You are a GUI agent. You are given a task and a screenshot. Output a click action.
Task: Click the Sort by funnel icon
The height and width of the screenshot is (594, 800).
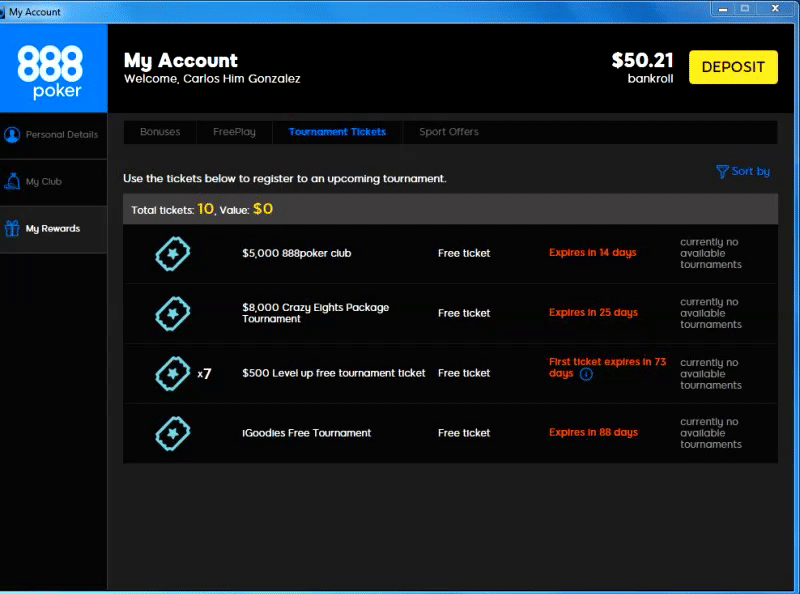(x=722, y=171)
